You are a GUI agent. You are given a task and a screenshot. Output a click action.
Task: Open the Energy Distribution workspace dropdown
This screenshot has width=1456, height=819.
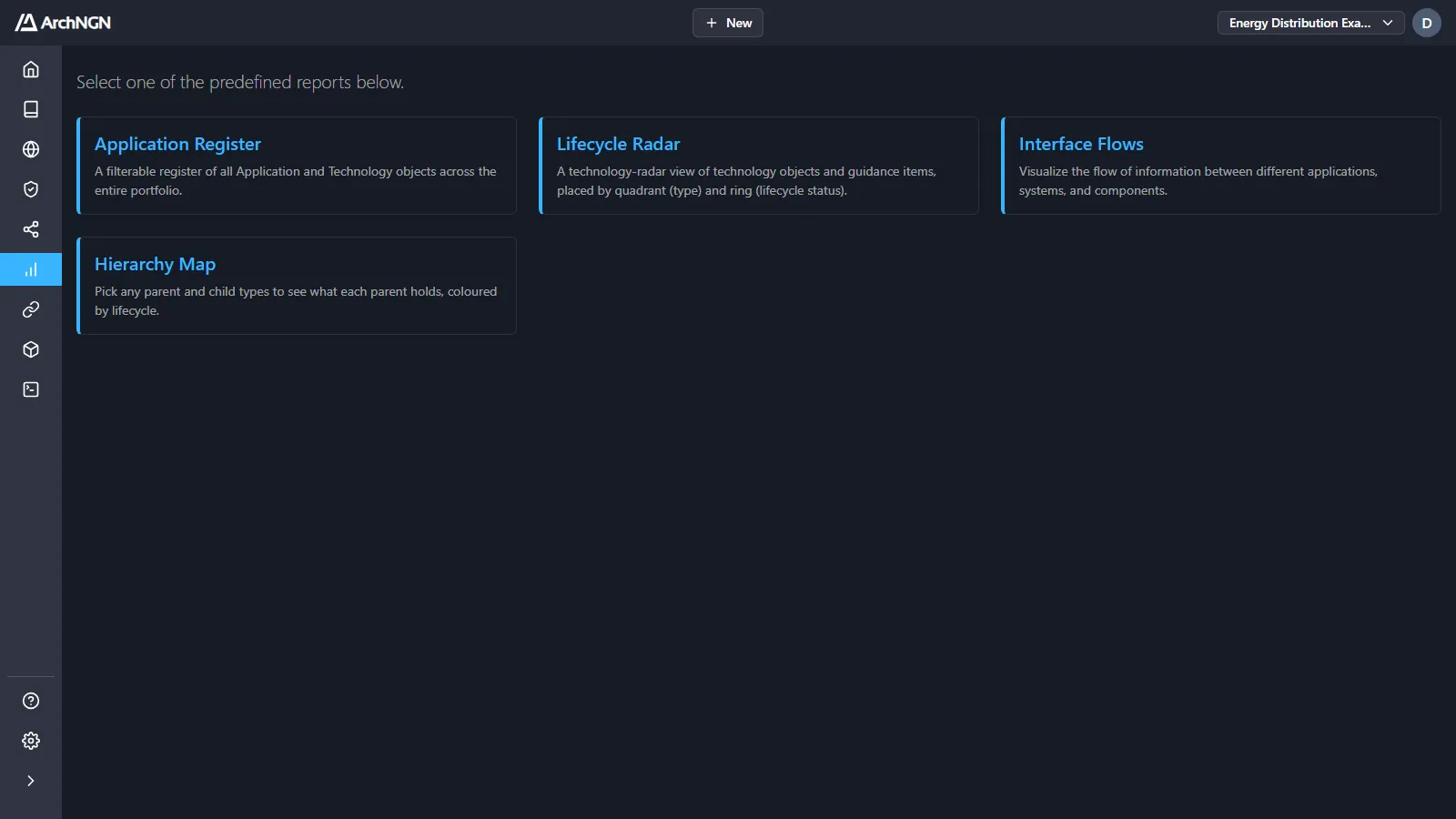point(1310,23)
